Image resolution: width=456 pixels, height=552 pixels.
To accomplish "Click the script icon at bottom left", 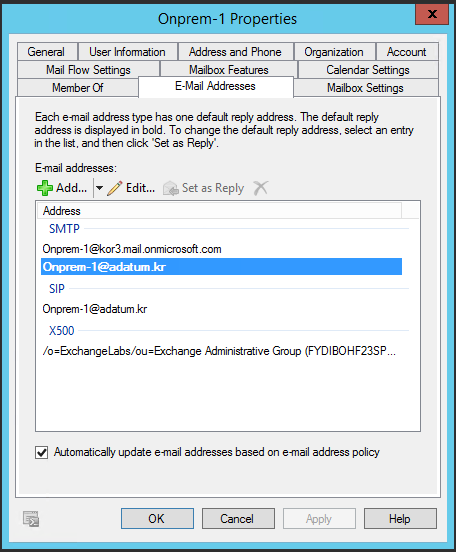I will tap(31, 519).
